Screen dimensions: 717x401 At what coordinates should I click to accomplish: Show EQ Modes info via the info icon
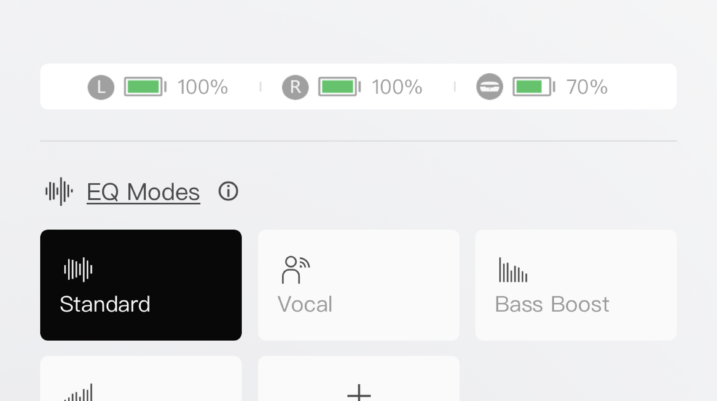[x=228, y=191]
